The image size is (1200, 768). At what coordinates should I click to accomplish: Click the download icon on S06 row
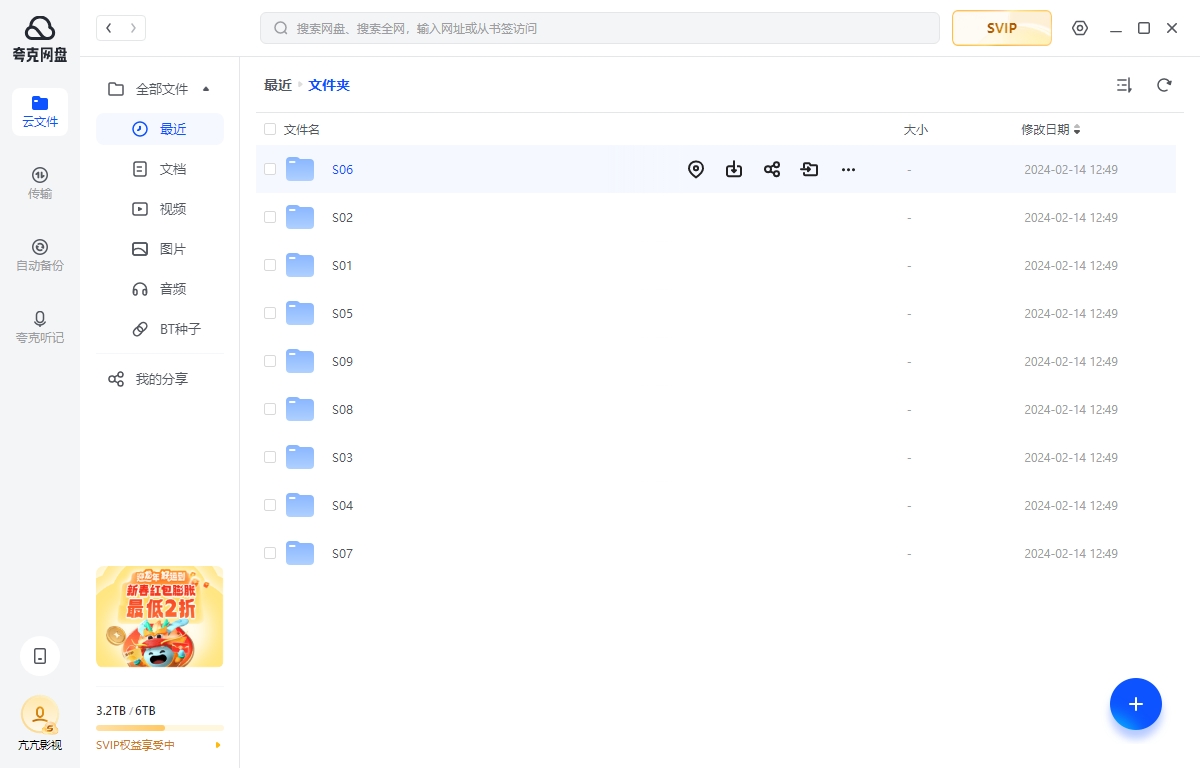tap(734, 170)
